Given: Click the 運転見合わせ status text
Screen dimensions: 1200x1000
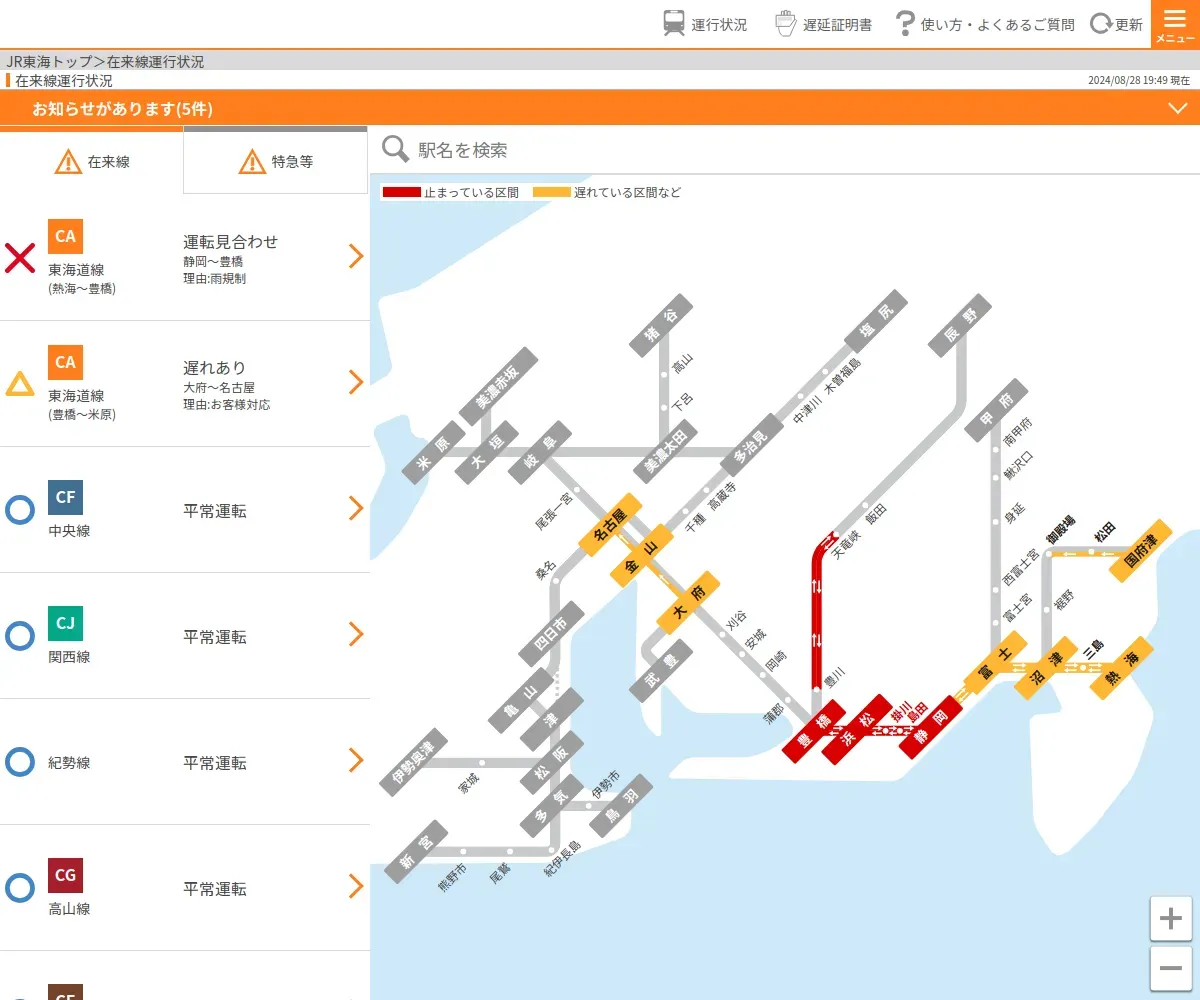Looking at the screenshot, I should pos(231,242).
